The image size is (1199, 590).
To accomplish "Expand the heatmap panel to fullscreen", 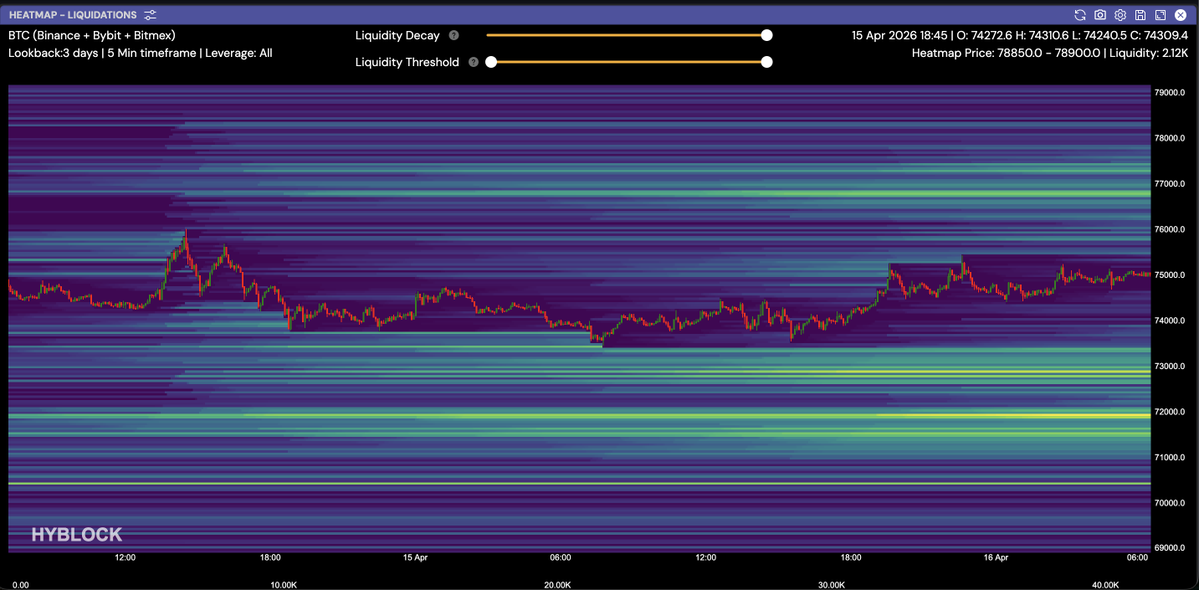I will coord(1160,15).
